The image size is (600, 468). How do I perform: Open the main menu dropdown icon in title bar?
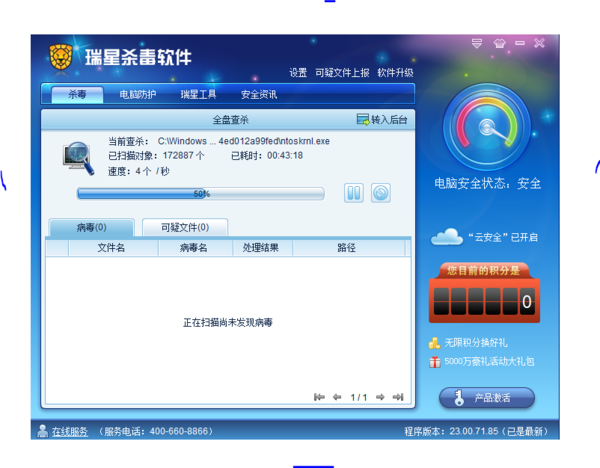click(477, 43)
